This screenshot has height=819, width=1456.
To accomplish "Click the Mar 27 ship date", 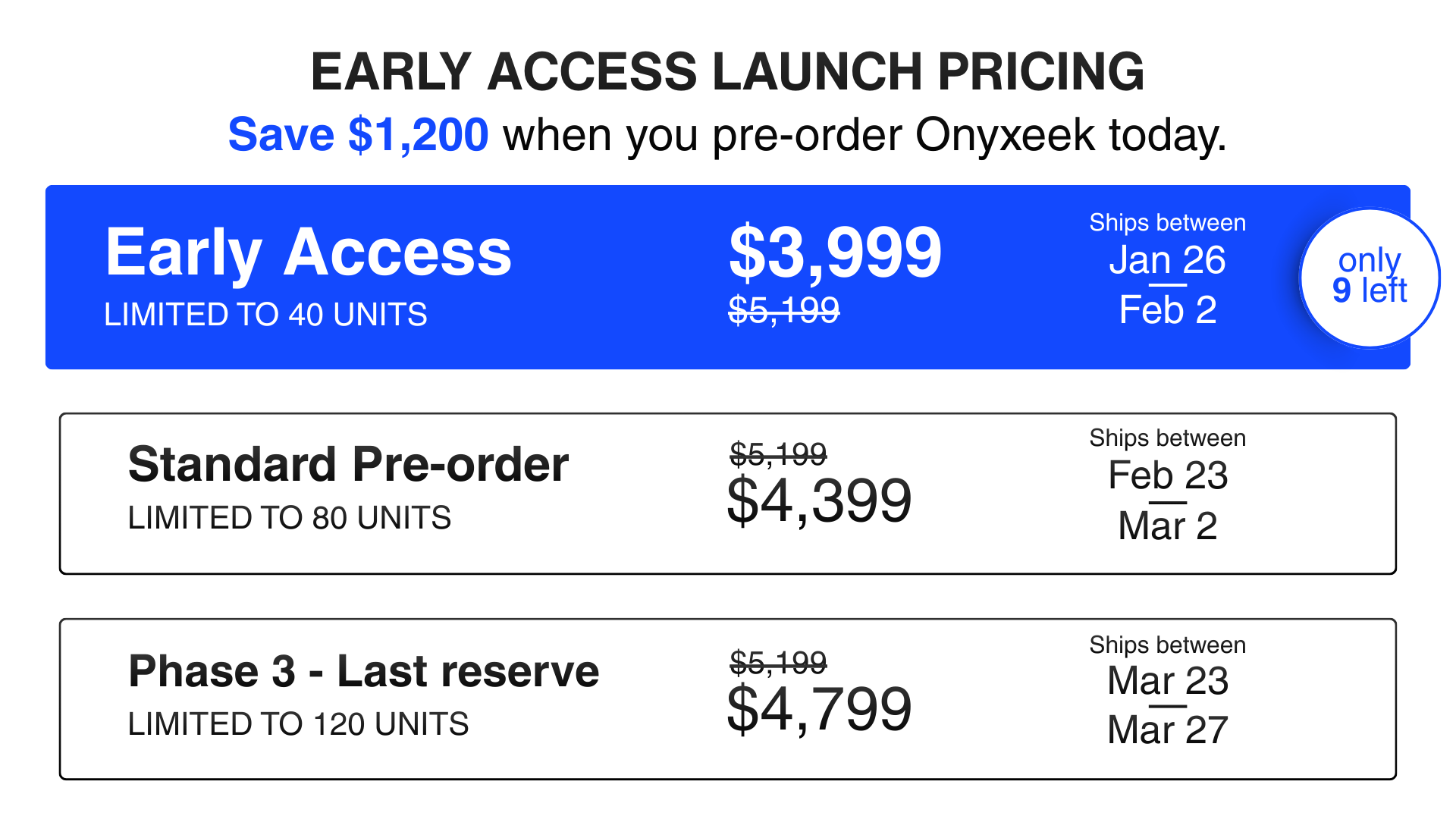I will (1168, 730).
